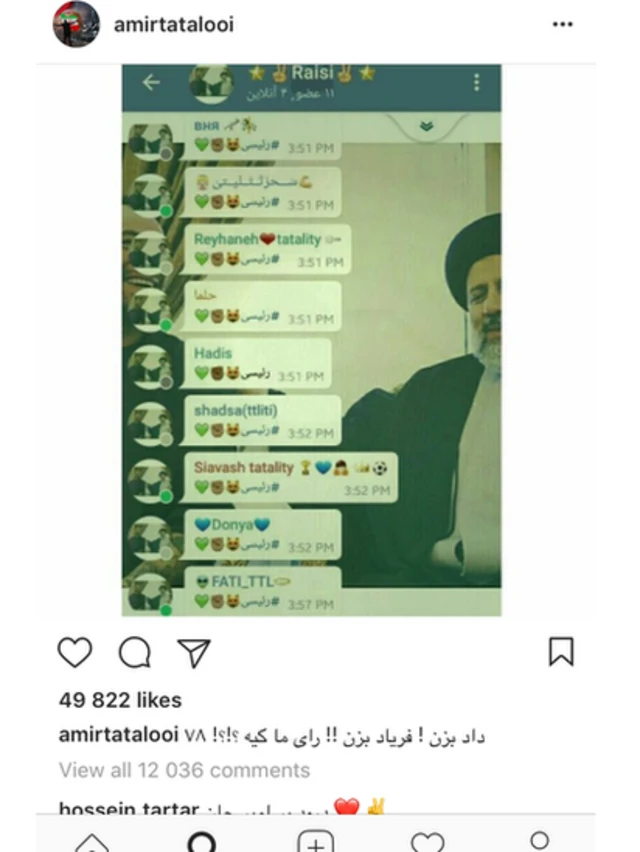Tap amirtatalooi username in caption
Viewport: 640px width, 852px height.
tap(118, 735)
